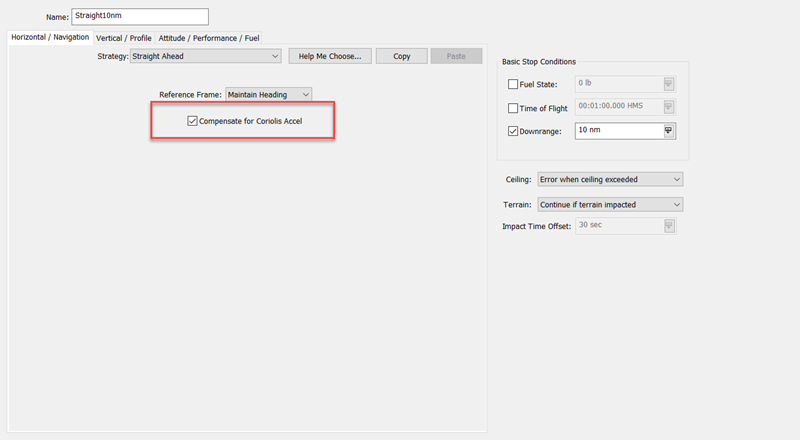The height and width of the screenshot is (440, 800).
Task: Open the Strategy dropdown
Action: pyautogui.click(x=206, y=56)
